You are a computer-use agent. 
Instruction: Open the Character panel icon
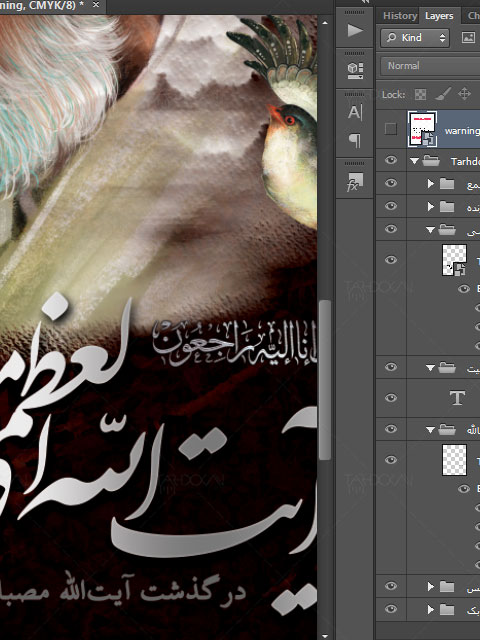[355, 112]
